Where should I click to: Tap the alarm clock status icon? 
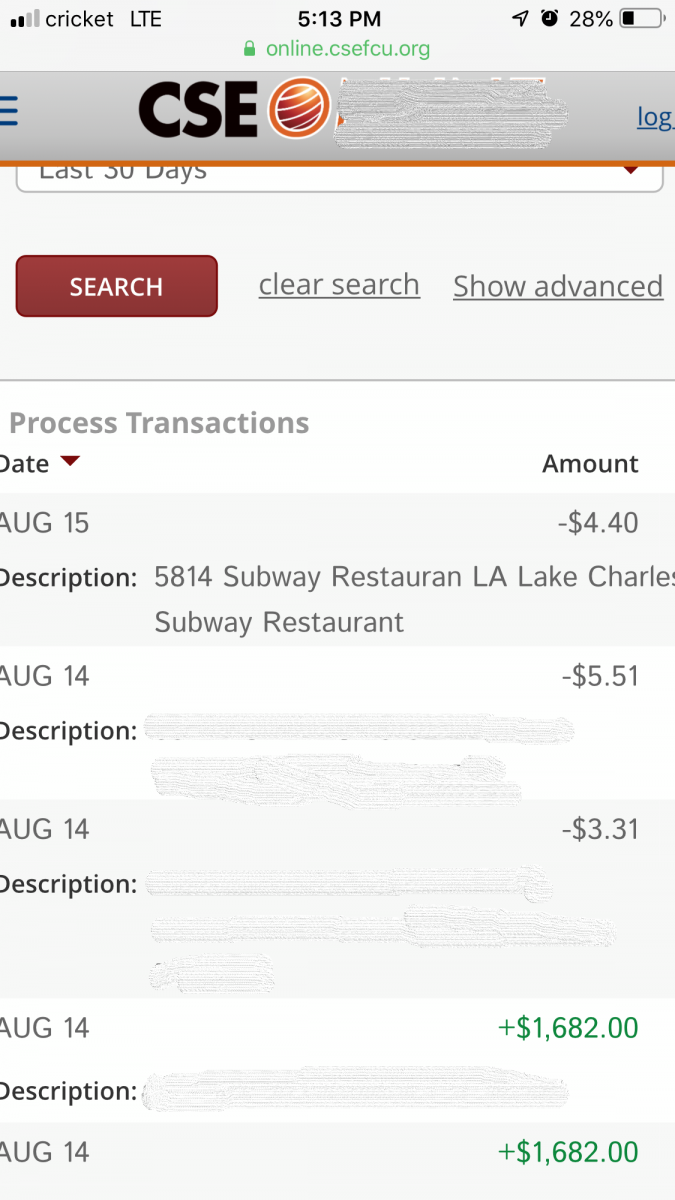(x=549, y=18)
